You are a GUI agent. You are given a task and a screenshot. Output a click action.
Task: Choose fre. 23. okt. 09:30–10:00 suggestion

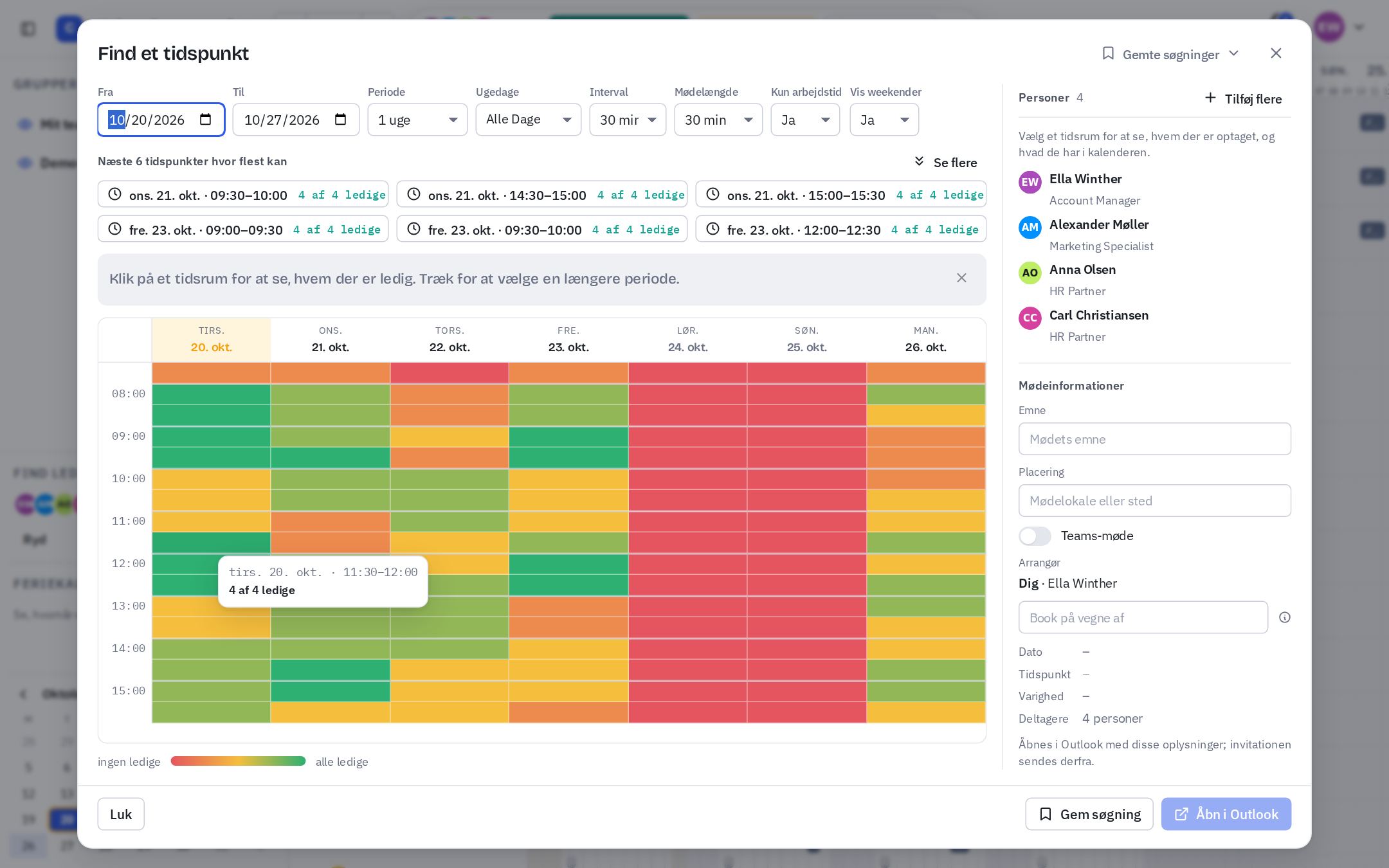point(541,229)
